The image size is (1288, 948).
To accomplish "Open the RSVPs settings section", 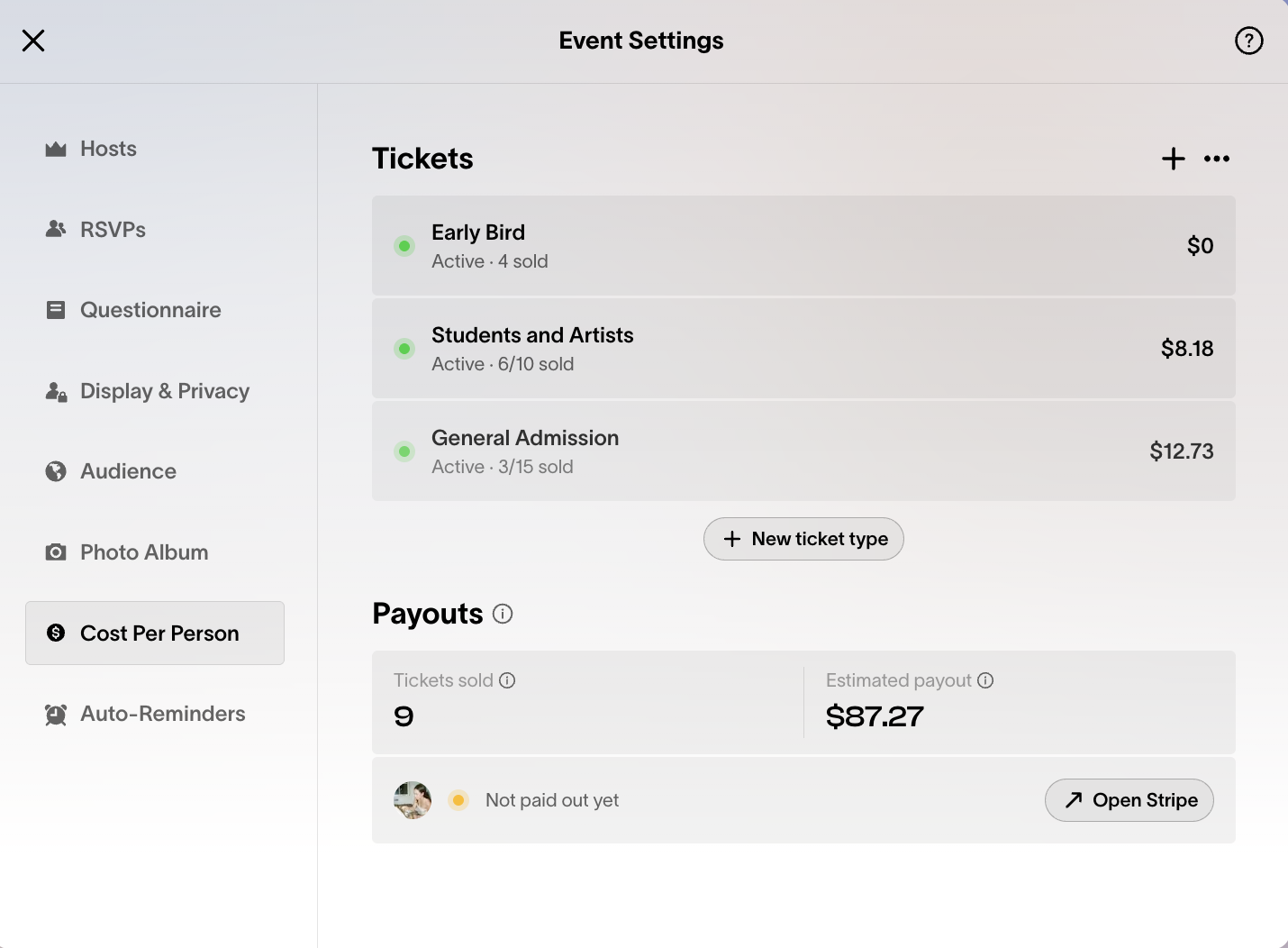I will 112,230.
